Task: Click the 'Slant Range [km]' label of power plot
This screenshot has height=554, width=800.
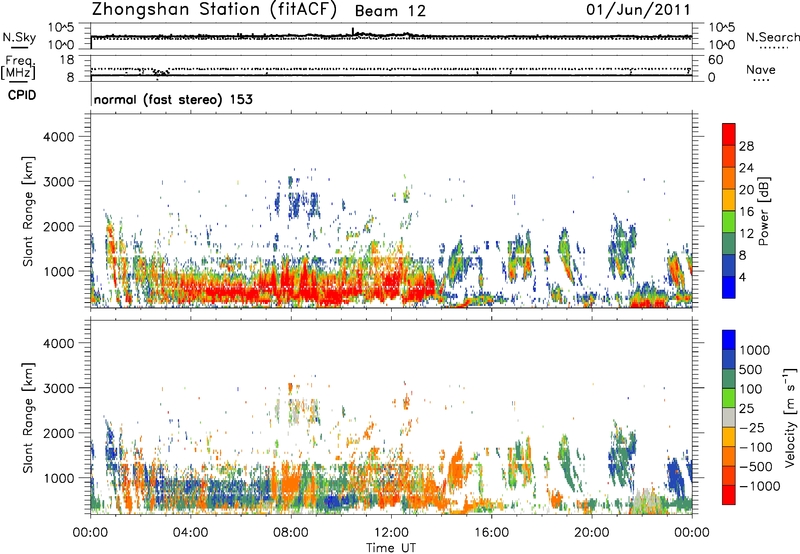Action: 28,211
